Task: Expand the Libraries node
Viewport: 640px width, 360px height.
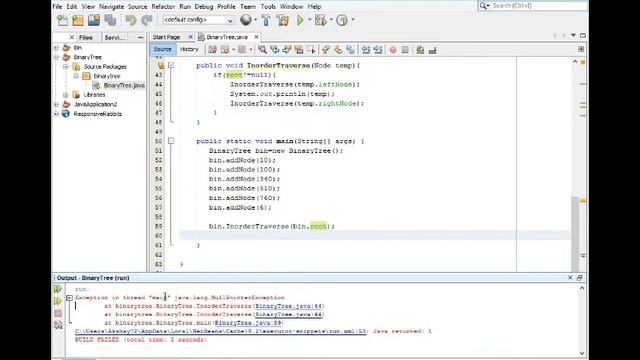Action: pyautogui.click(x=66, y=95)
